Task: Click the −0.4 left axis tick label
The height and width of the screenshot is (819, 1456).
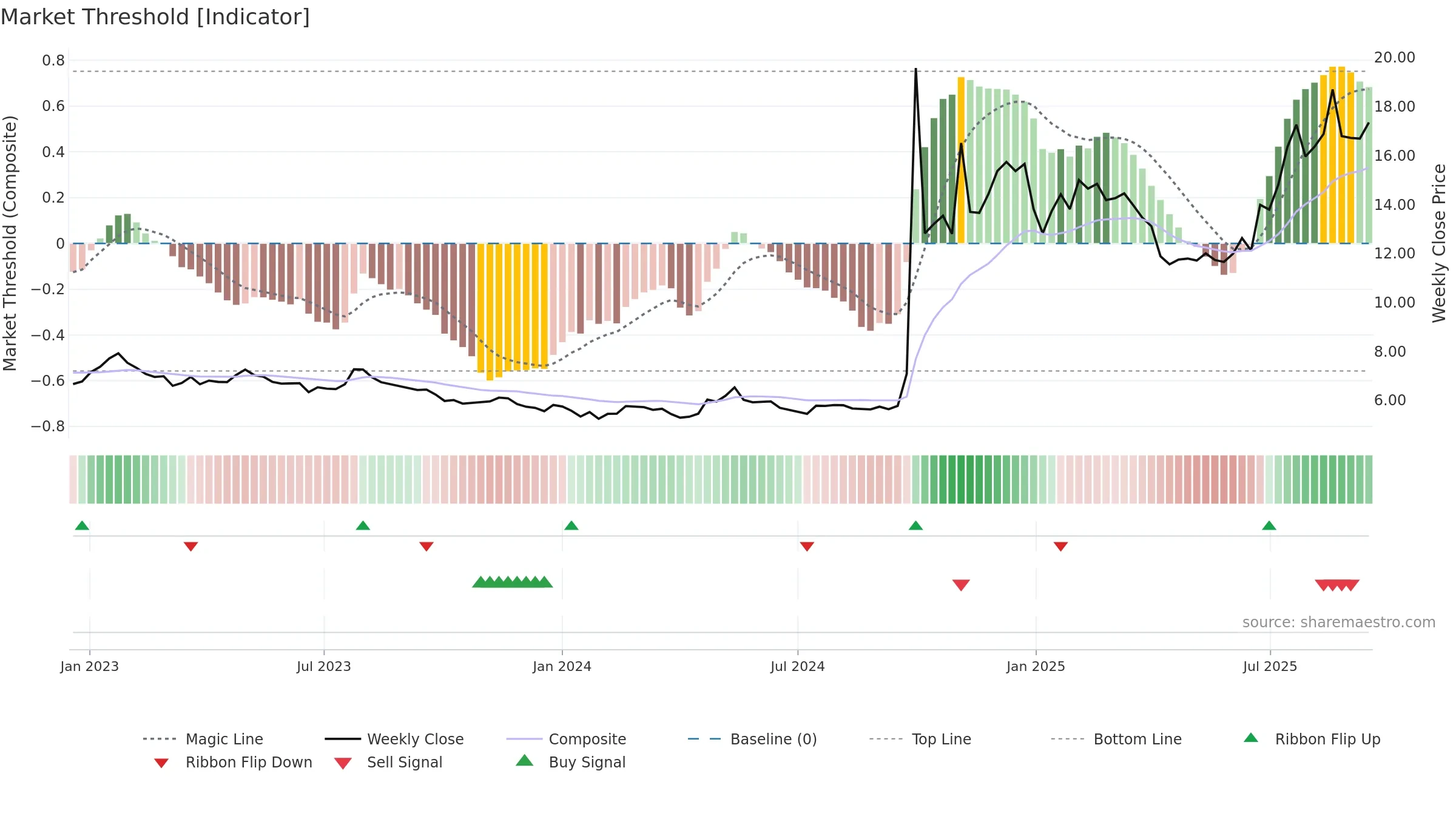Action: point(48,335)
